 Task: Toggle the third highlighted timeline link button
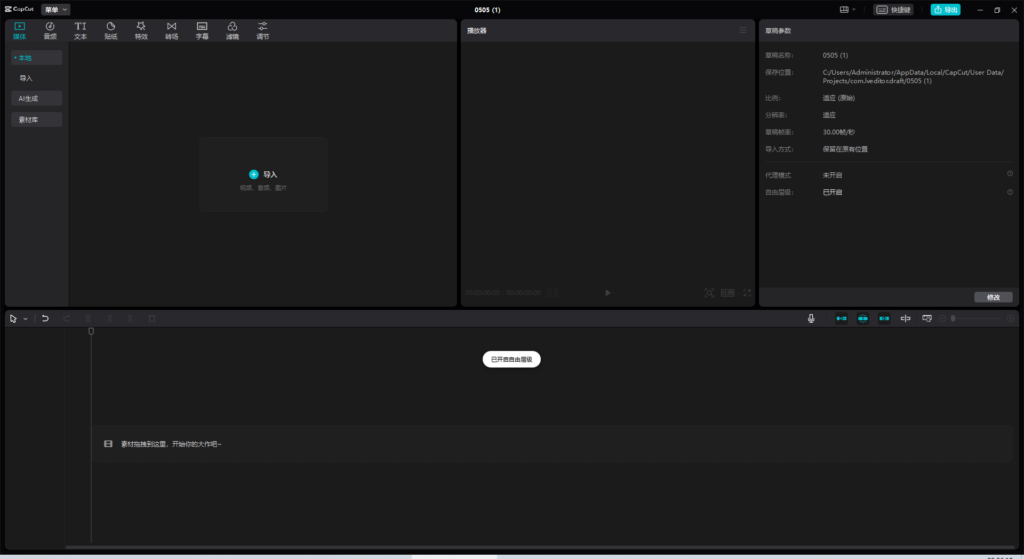coord(884,318)
